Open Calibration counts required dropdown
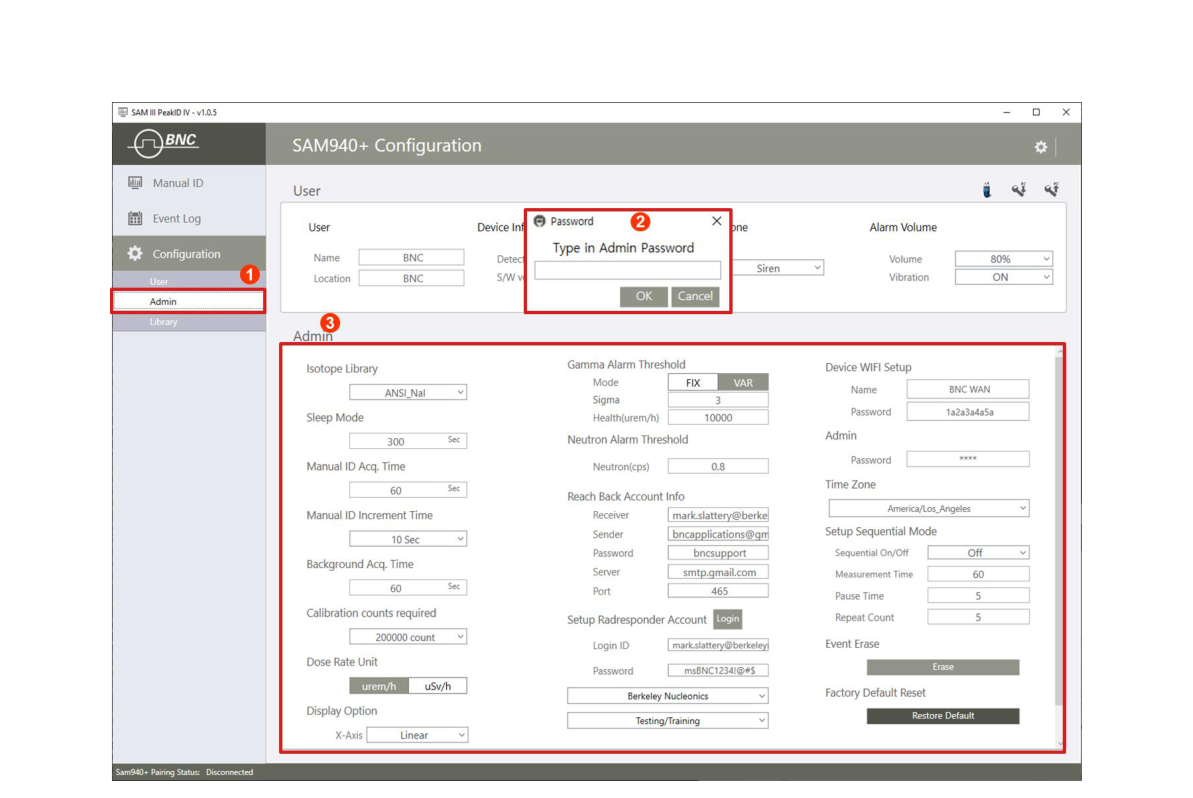This screenshot has height=798, width=1193. (408, 637)
